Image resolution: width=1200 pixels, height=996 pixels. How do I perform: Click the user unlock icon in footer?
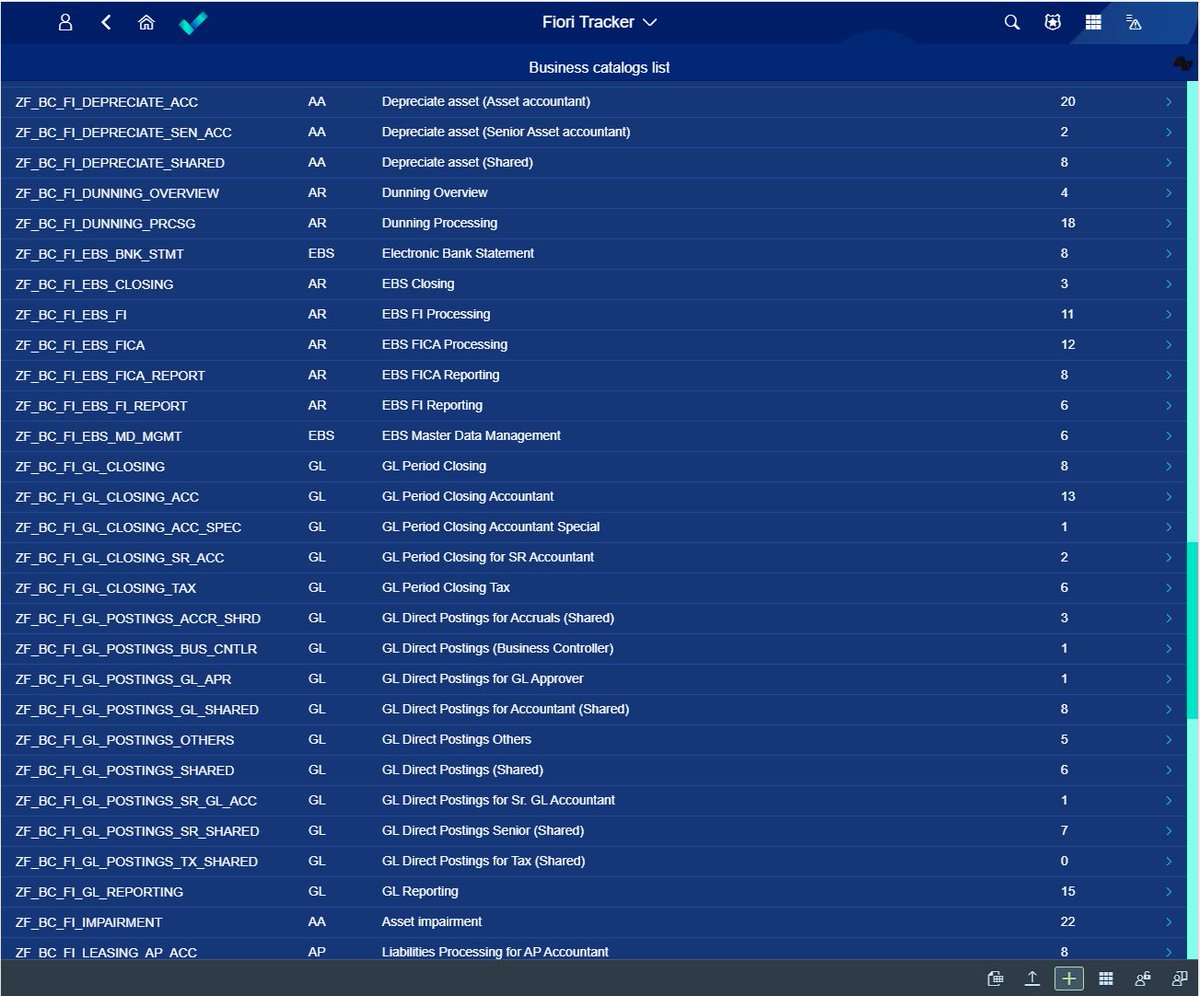[1143, 978]
